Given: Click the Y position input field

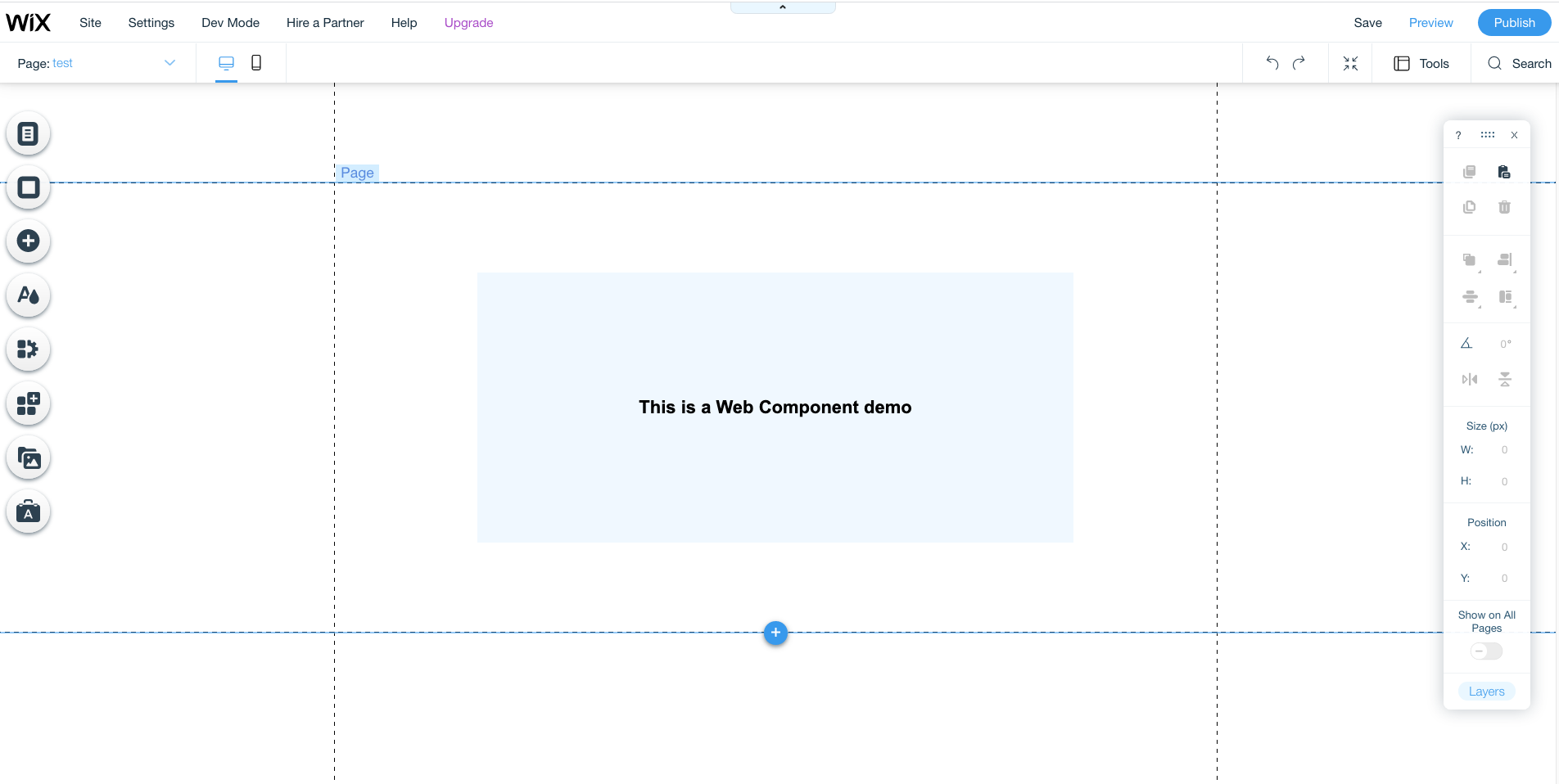Looking at the screenshot, I should coord(1504,578).
